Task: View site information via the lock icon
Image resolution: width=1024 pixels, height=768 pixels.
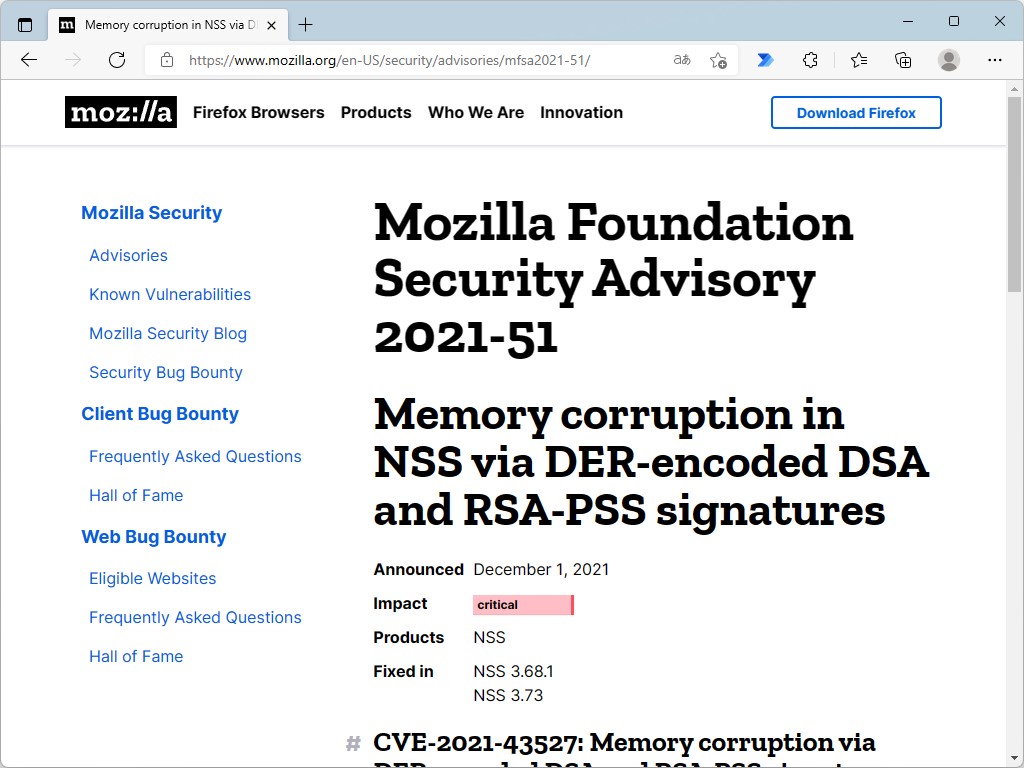Action: (x=166, y=60)
